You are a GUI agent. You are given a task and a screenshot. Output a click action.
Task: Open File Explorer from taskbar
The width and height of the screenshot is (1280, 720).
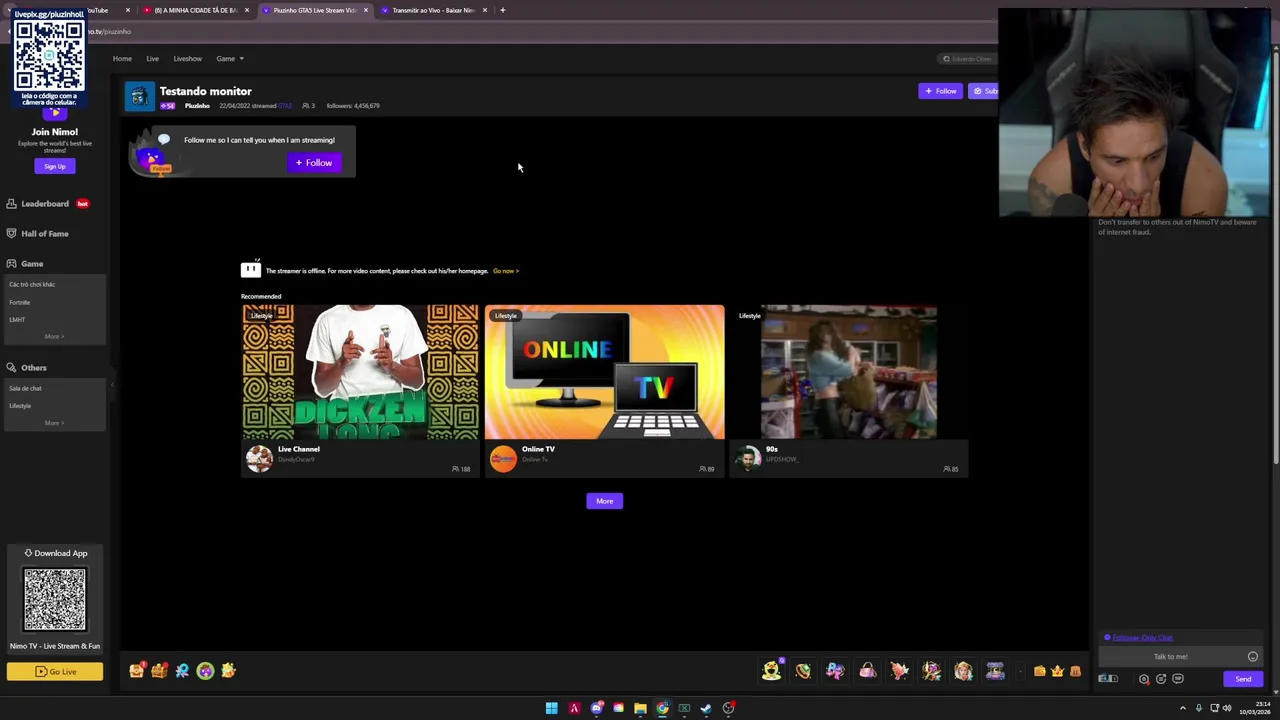(x=640, y=708)
